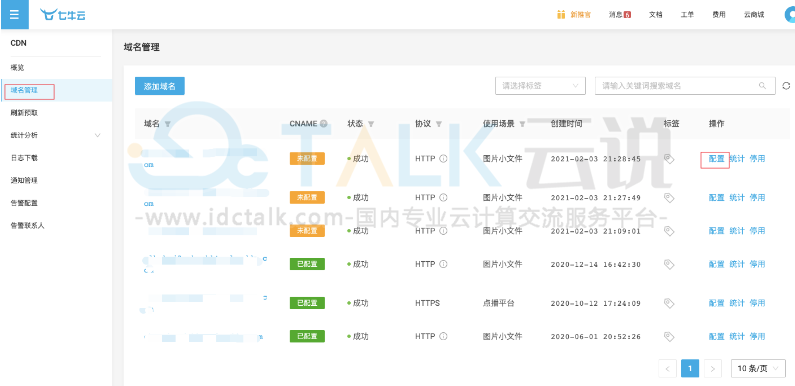Click 配置 for the 2020-12-14 domain
This screenshot has width=795, height=386.
click(x=716, y=264)
